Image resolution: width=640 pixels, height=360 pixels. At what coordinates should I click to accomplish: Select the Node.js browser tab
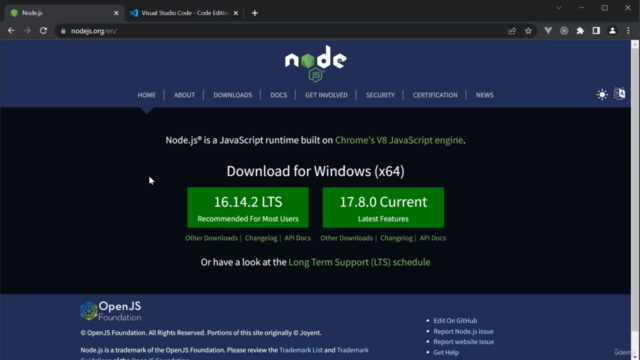click(63, 13)
